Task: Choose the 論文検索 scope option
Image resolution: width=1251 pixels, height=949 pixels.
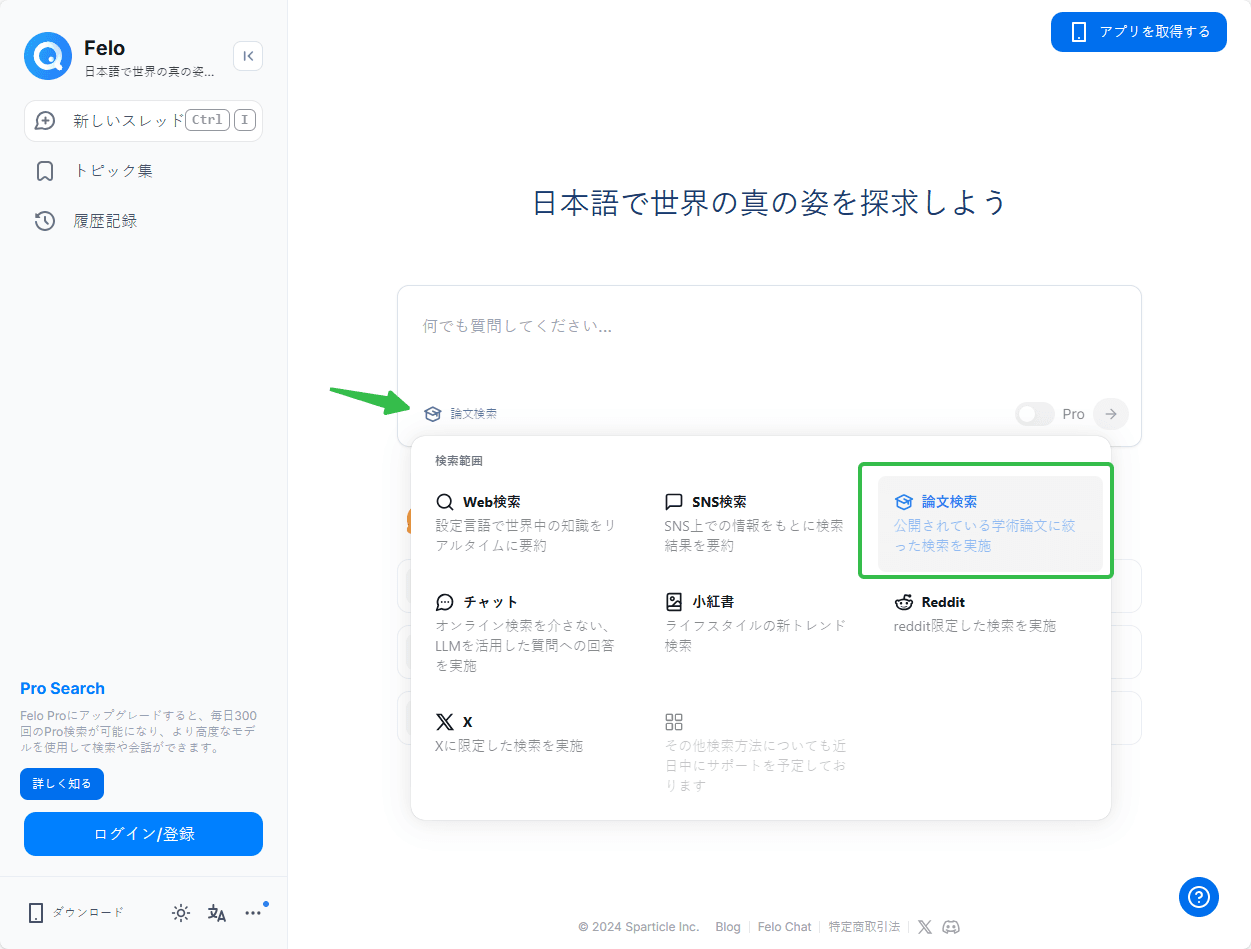Action: pyautogui.click(x=990, y=524)
